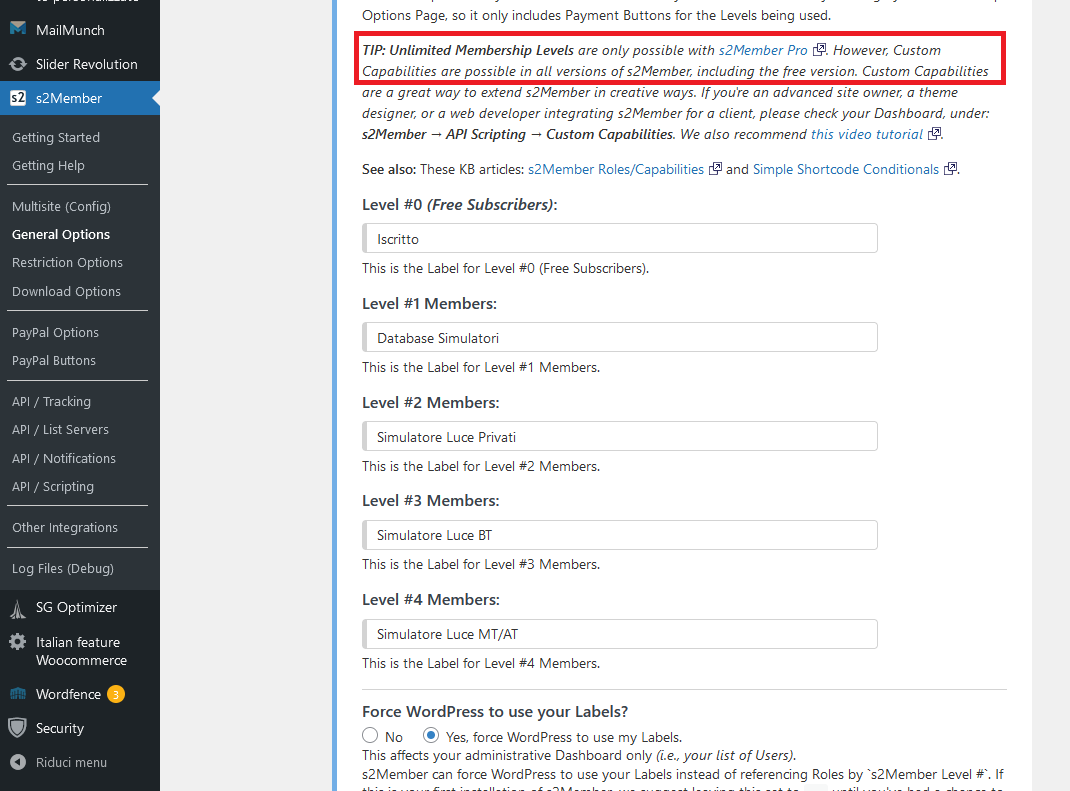Select General Options submenu
The height and width of the screenshot is (791, 1070).
tap(61, 234)
